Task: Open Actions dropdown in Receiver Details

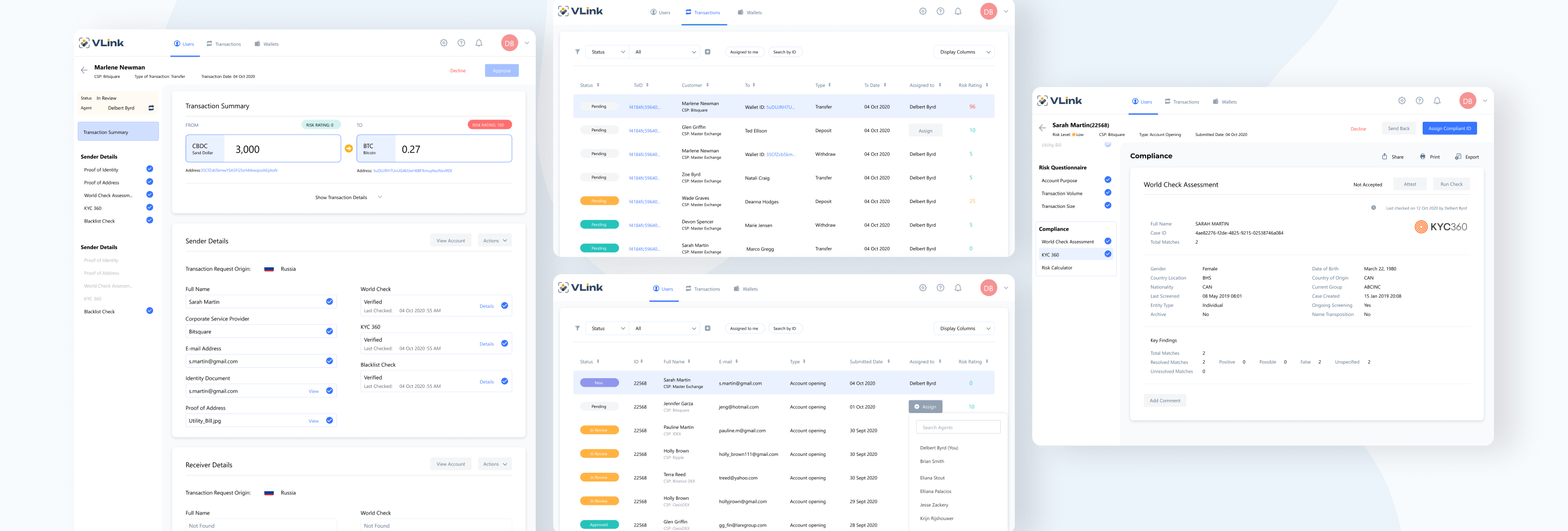Action: click(x=494, y=464)
